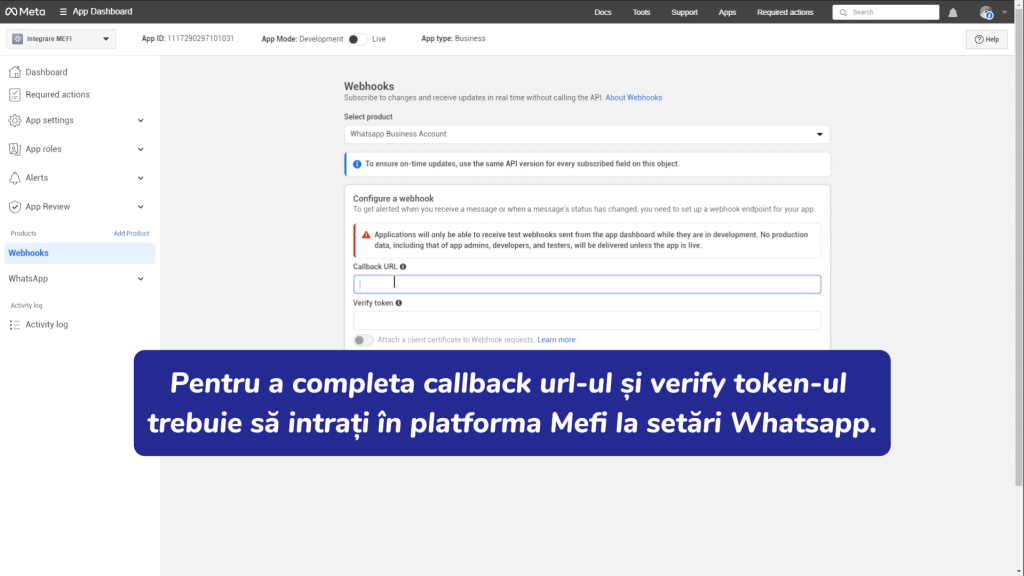The height and width of the screenshot is (576, 1024).
Task: Open the Apps menu
Action: point(727,12)
